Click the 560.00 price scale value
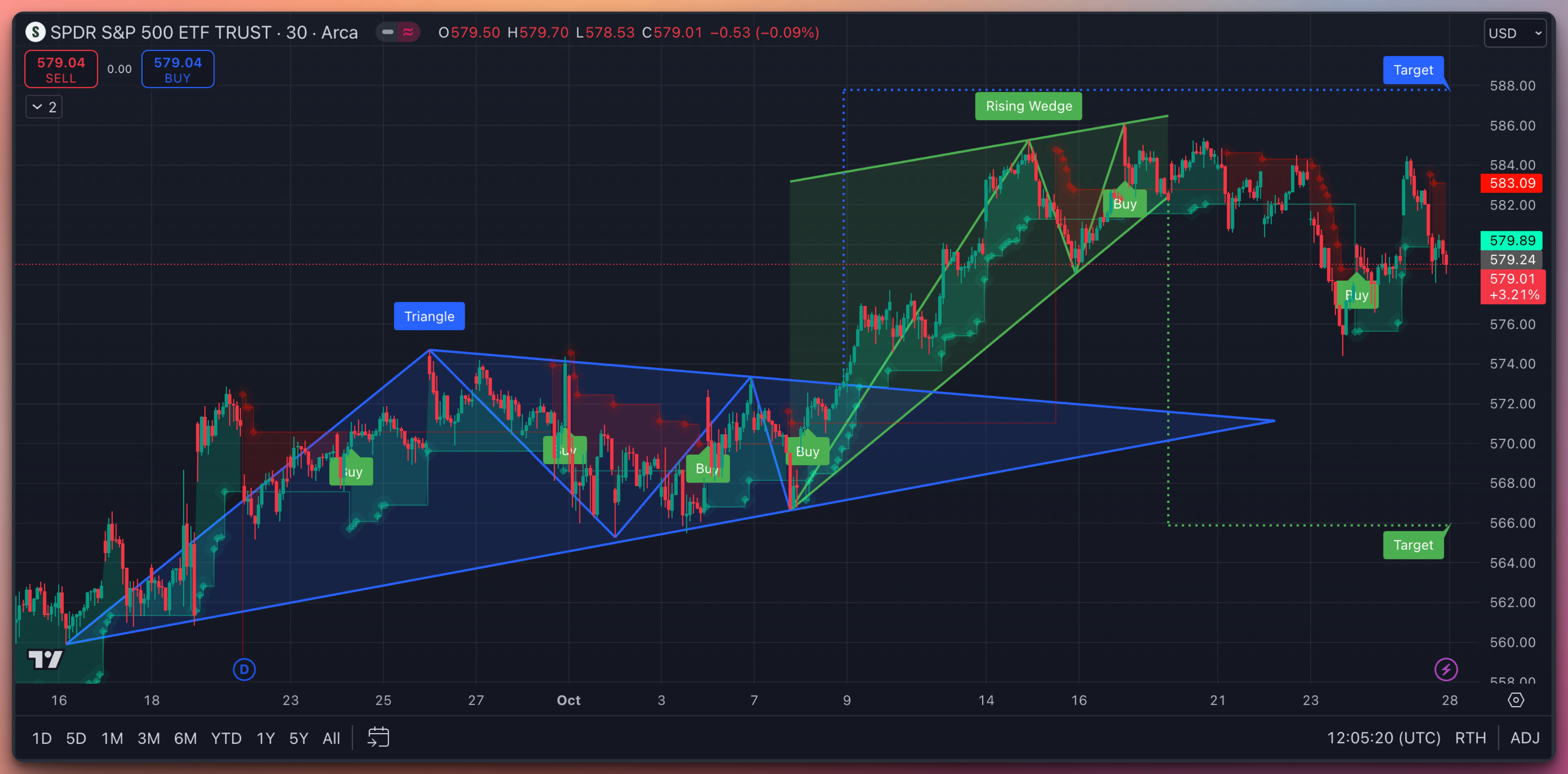Screen dimensions: 1568x774 click(1512, 642)
